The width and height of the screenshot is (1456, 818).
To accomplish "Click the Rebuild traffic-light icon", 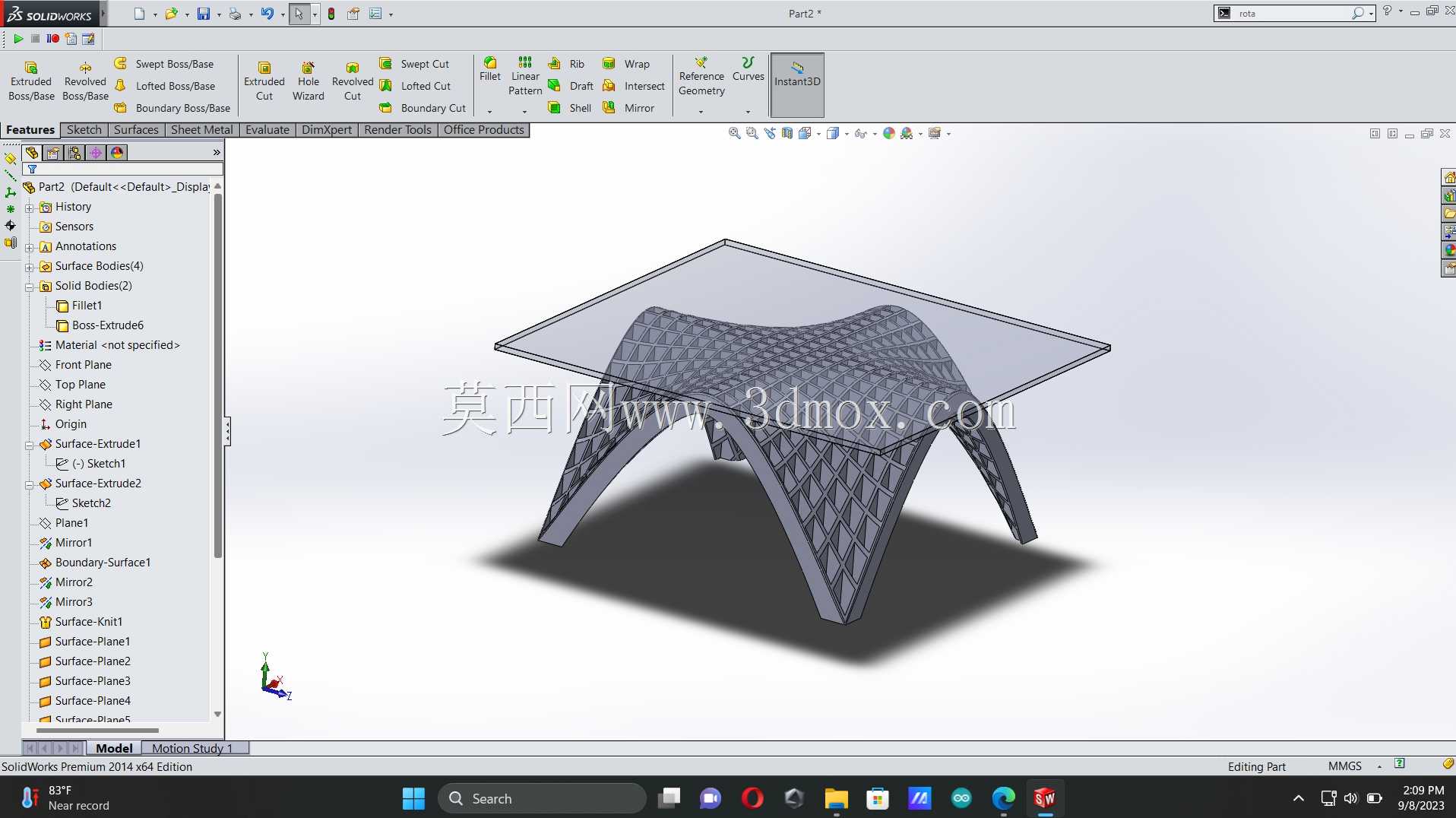I will pos(331,14).
